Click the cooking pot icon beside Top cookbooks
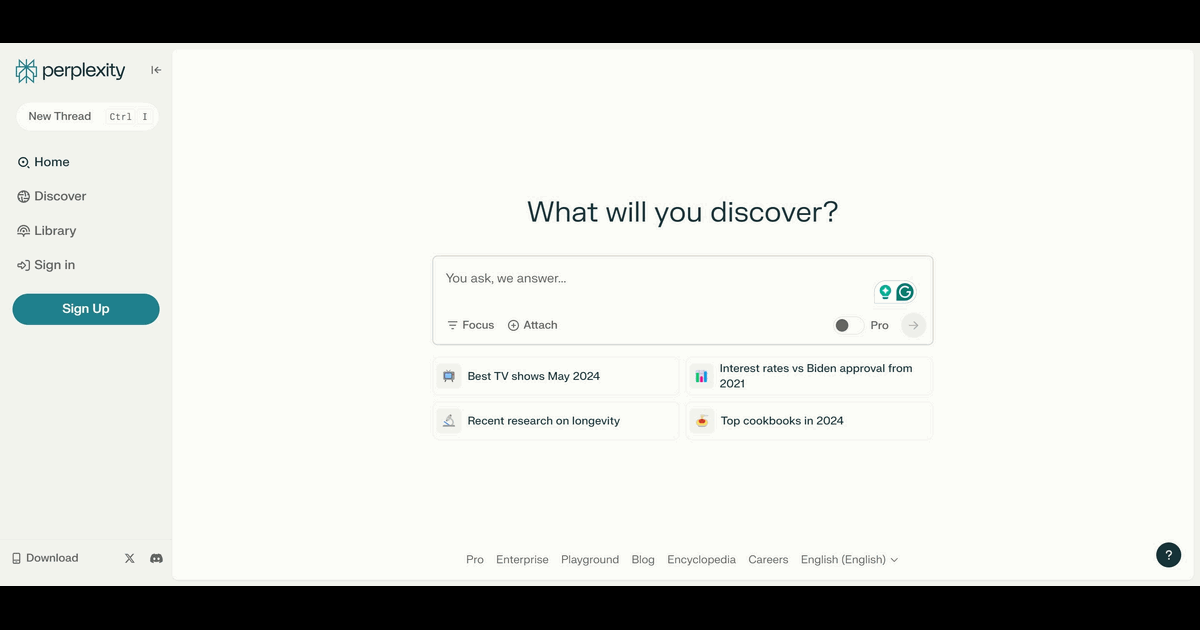 (701, 421)
